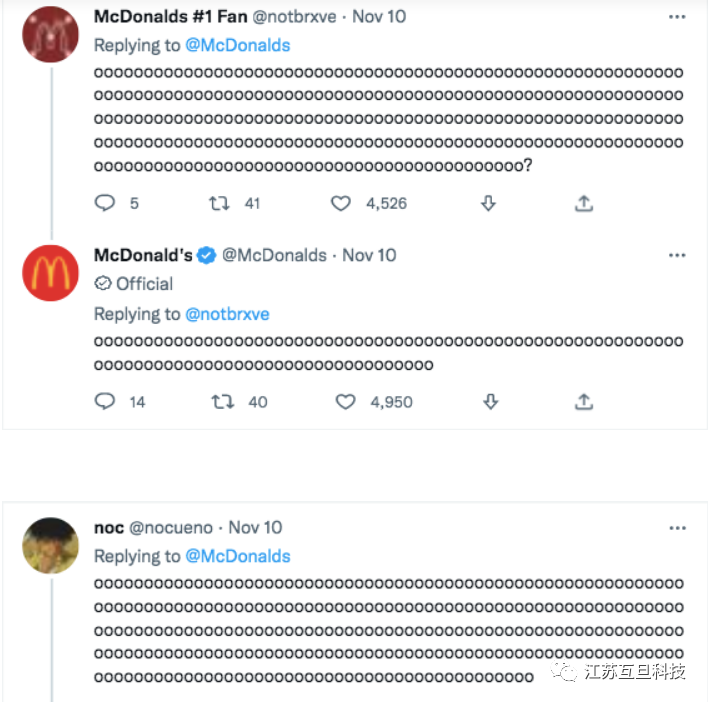This screenshot has height=702, width=708.
Task: Like the McDonalds #1 Fan tweet
Action: [341, 203]
